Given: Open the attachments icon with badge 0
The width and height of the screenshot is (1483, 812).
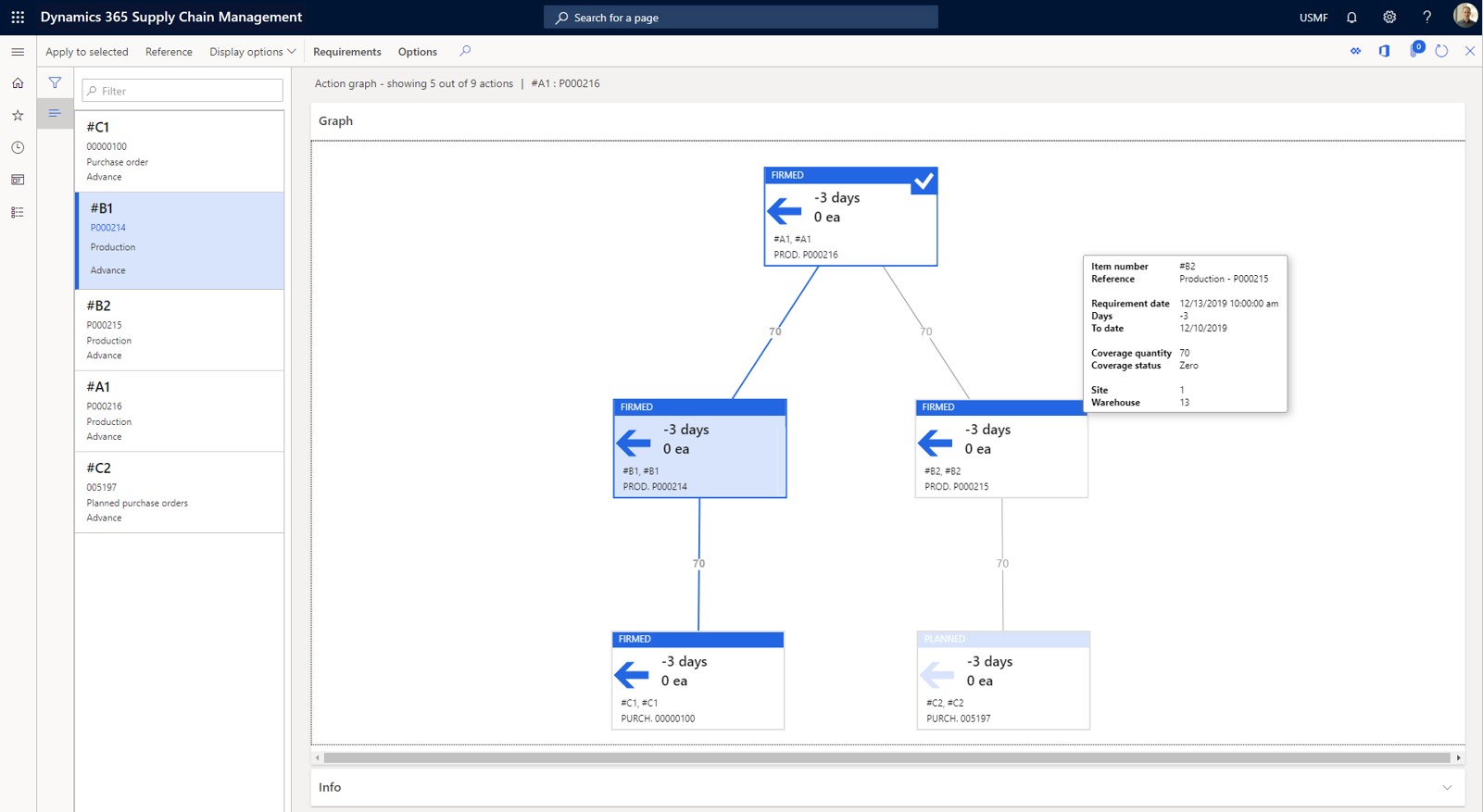Looking at the screenshot, I should pyautogui.click(x=1415, y=49).
